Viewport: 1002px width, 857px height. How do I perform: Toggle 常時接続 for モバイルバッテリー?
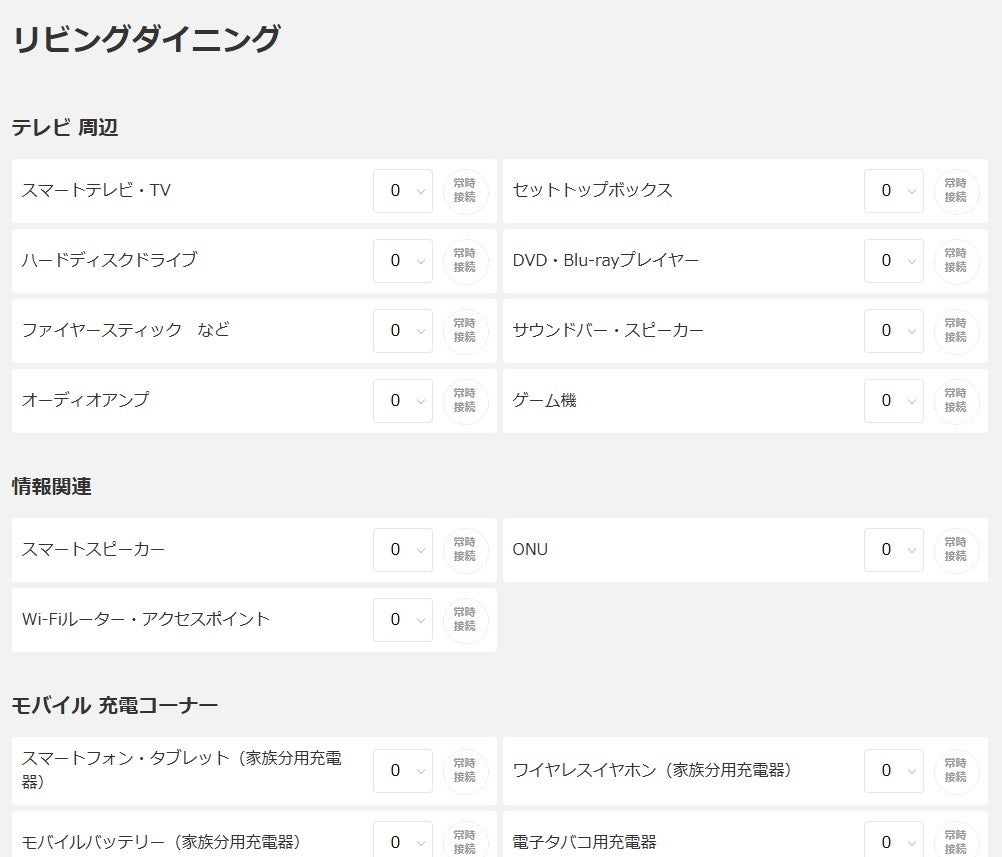465,840
